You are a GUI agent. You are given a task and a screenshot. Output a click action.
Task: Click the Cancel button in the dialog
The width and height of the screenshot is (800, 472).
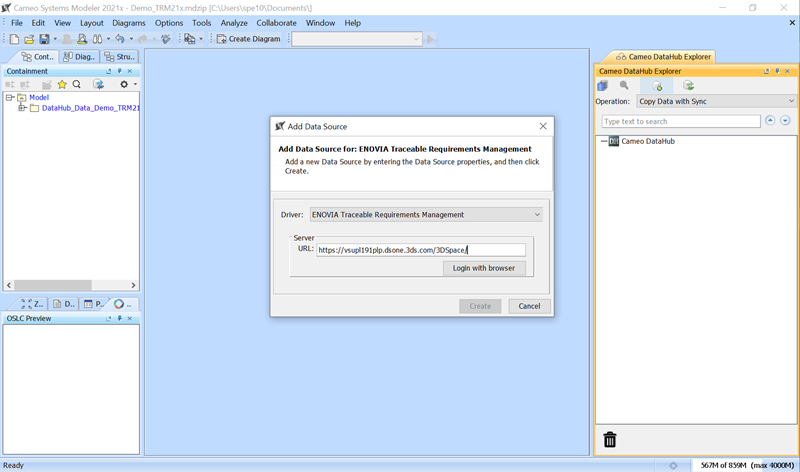(529, 306)
